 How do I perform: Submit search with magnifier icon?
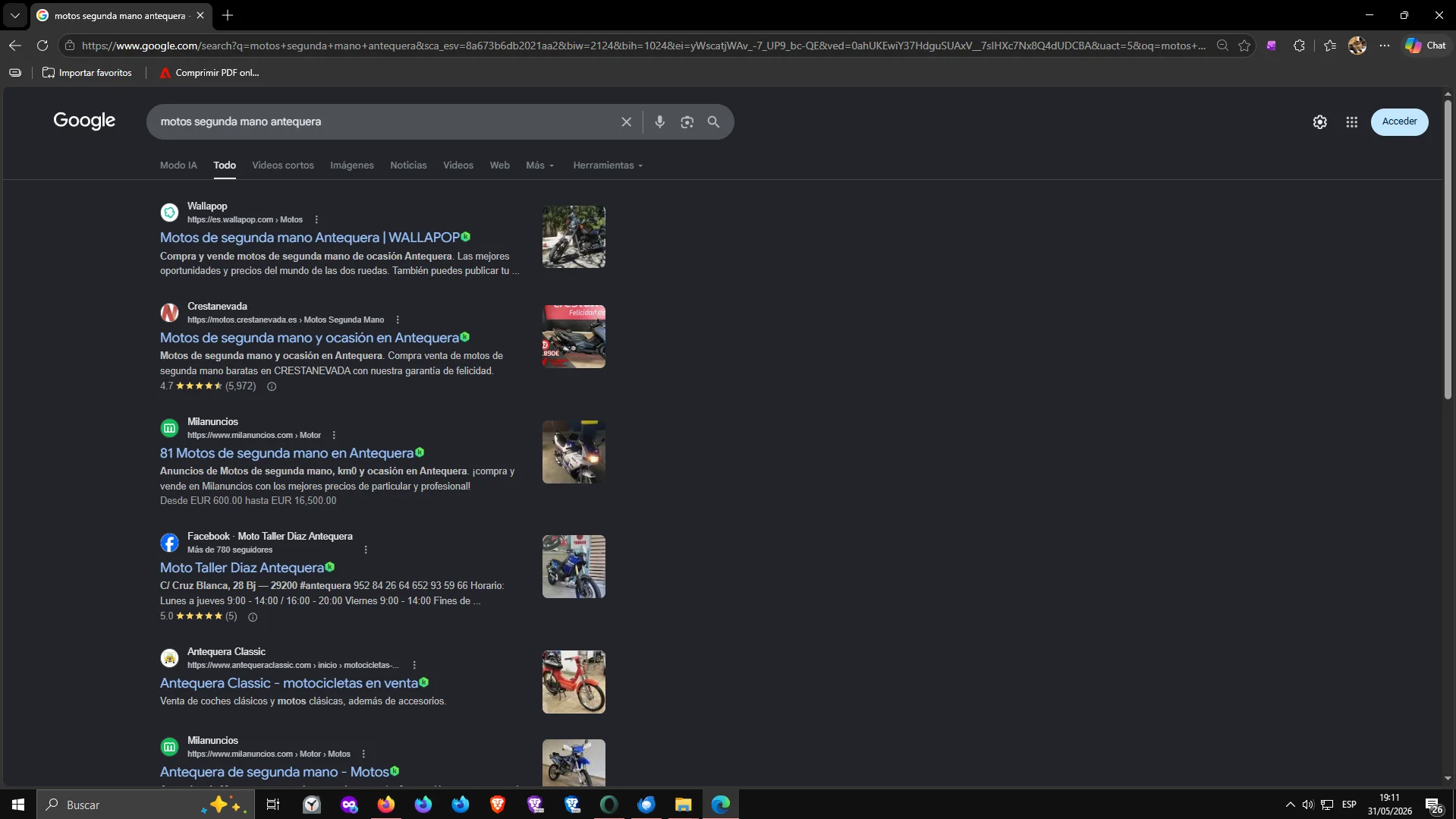pos(713,122)
